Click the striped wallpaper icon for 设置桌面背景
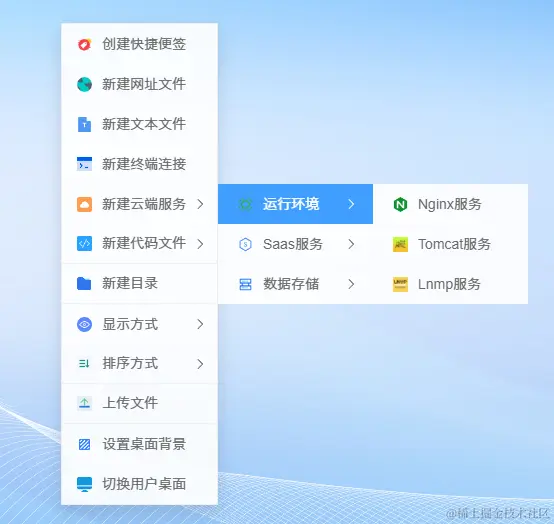Screen dimensions: 554x524 (84, 444)
